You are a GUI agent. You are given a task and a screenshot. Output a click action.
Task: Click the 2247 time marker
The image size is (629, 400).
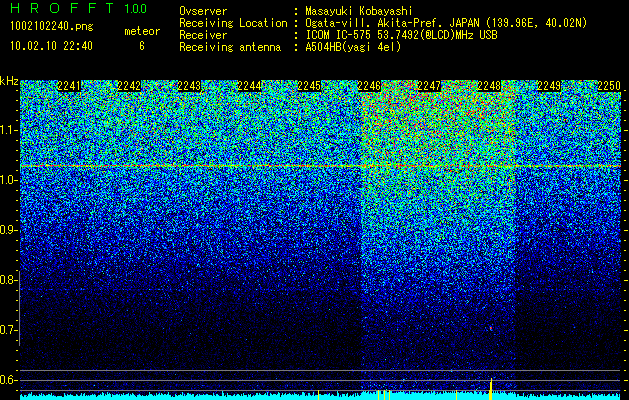(429, 86)
